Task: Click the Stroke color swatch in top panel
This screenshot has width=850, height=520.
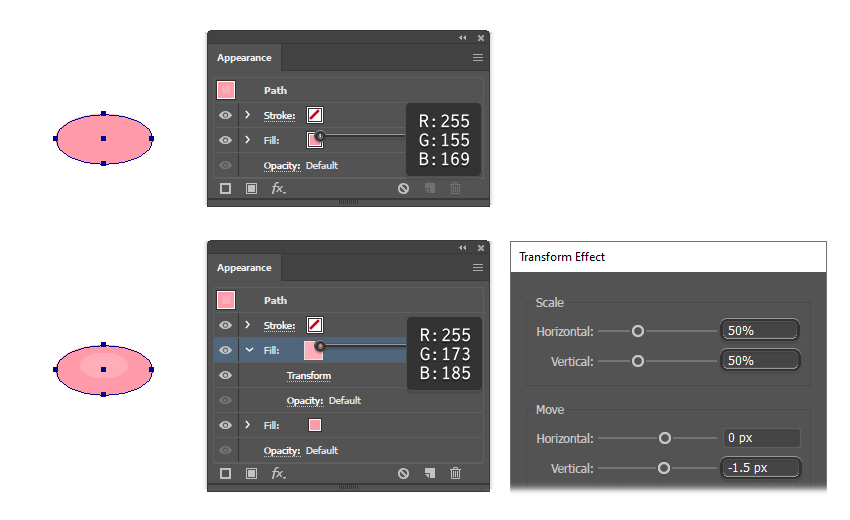Action: [x=314, y=115]
